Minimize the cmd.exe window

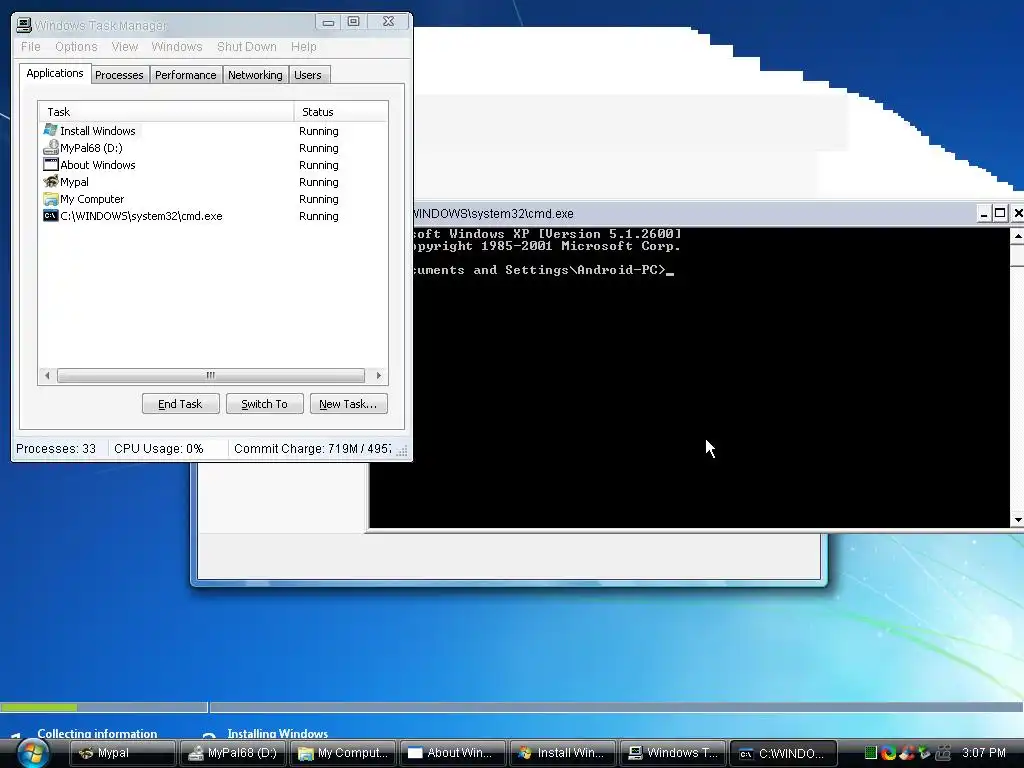click(984, 214)
